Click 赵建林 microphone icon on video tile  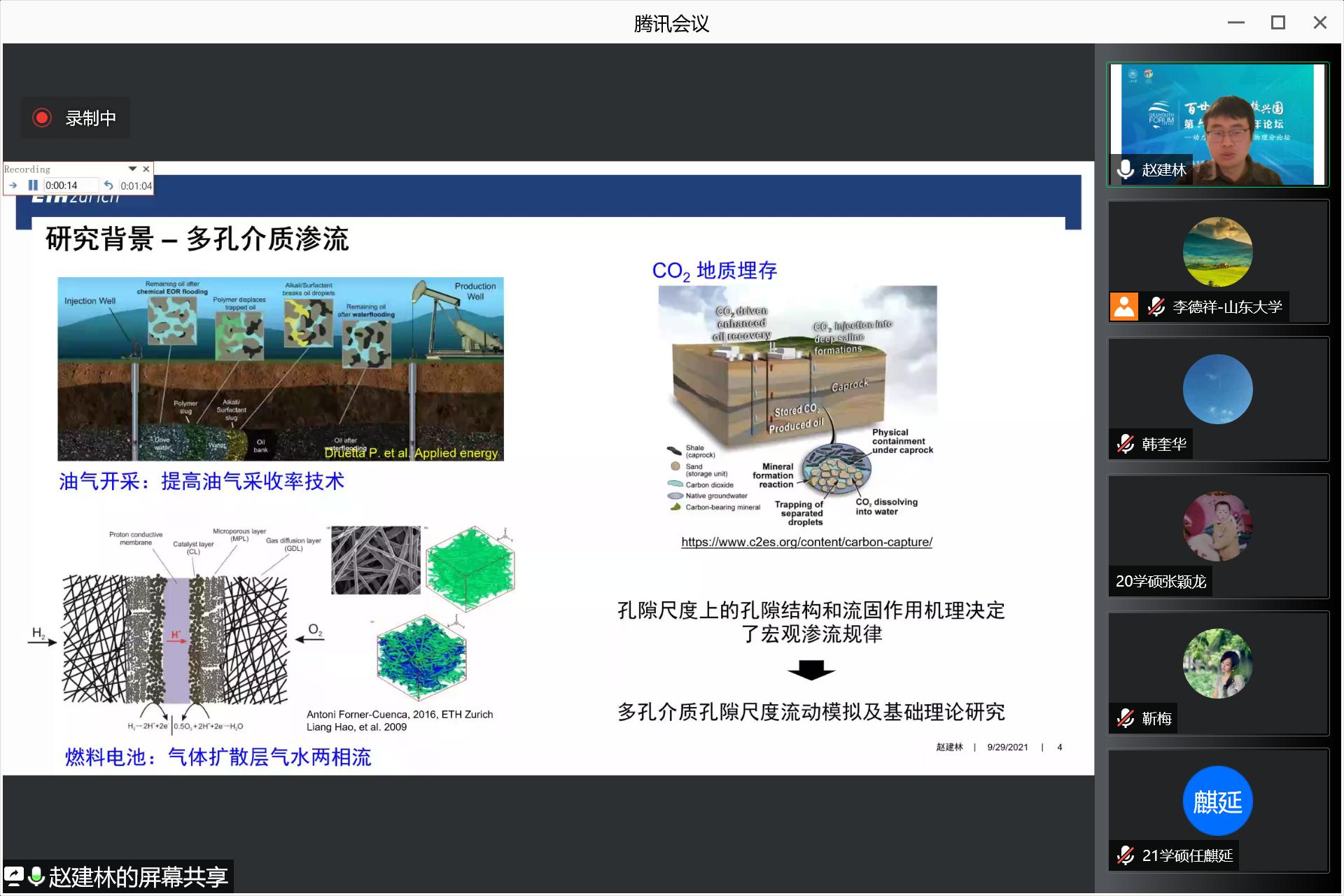coord(1126,169)
